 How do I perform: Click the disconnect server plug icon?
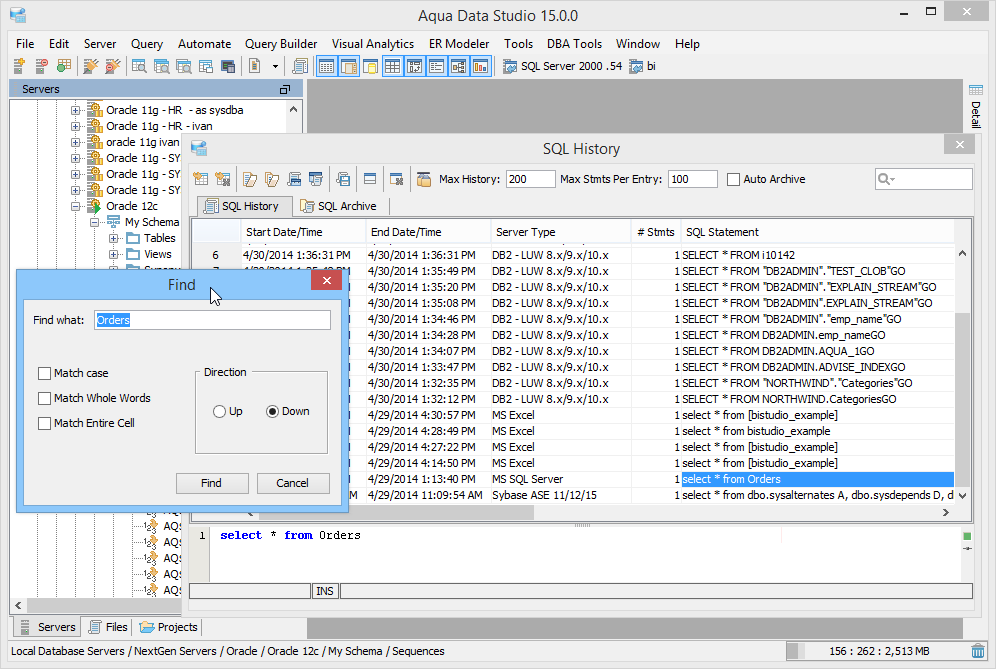pos(113,66)
